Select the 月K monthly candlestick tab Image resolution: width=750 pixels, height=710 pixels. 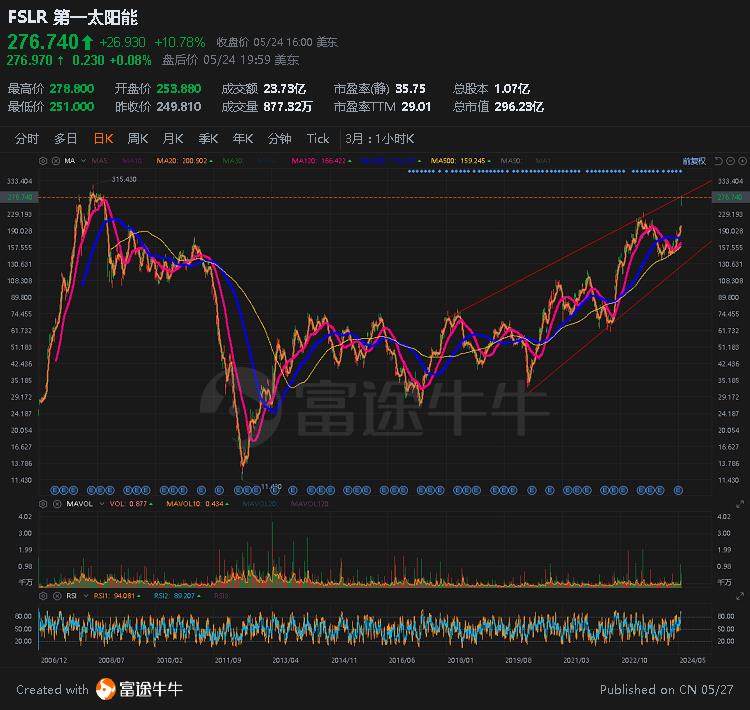coord(173,139)
